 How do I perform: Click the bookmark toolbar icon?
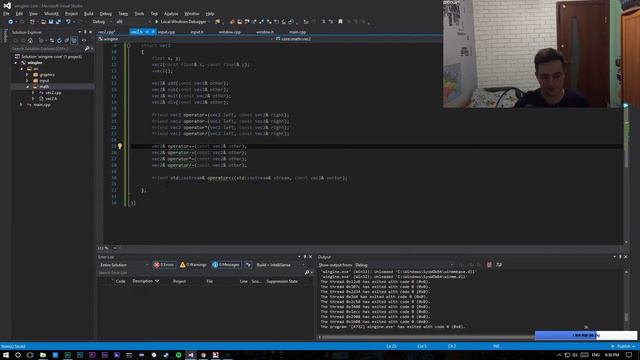click(340, 22)
